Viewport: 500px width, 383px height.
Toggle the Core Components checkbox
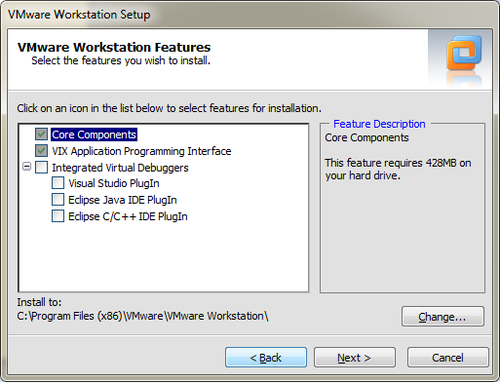[41, 134]
